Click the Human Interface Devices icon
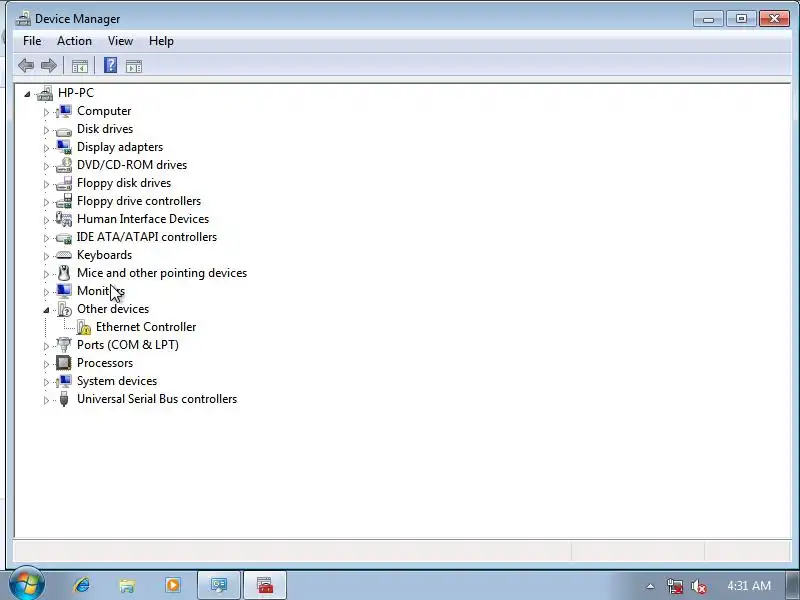This screenshot has height=600, width=800. [64, 219]
